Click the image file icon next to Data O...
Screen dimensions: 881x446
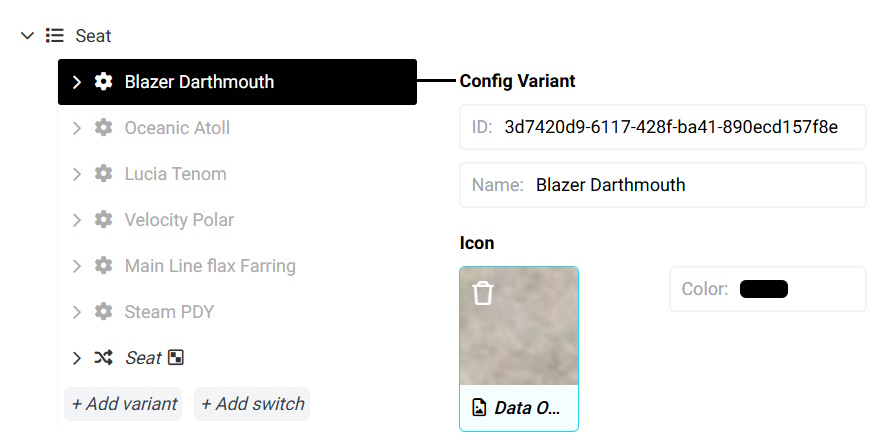479,407
